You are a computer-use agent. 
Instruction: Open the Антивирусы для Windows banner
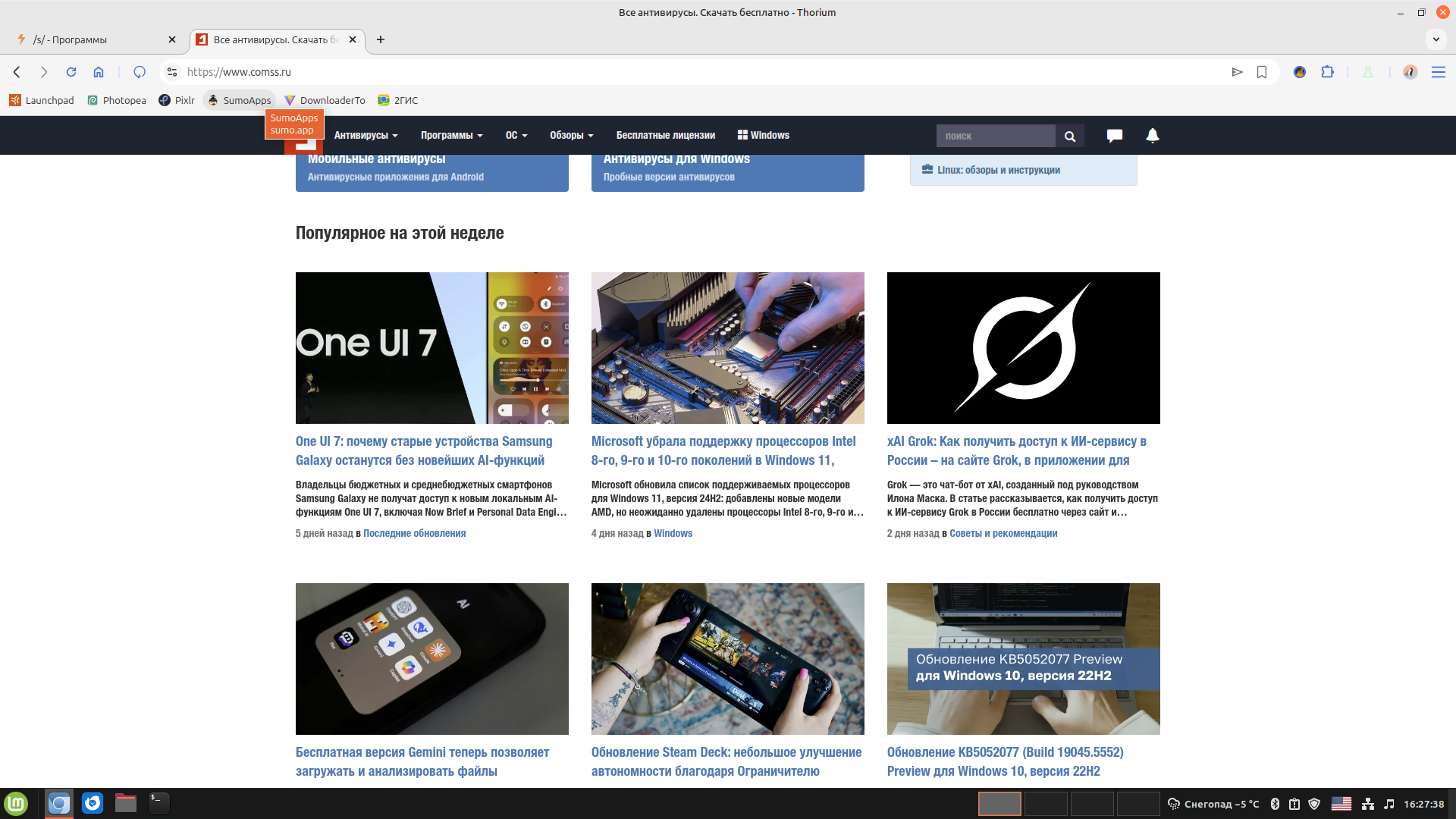pos(728,173)
